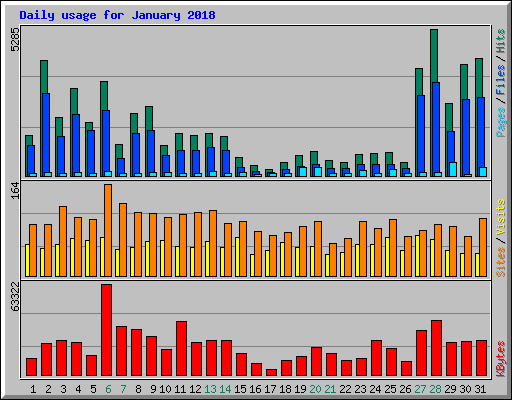This screenshot has width=512, height=400.
Task: Click the day 15 axis label
Action: point(240,389)
